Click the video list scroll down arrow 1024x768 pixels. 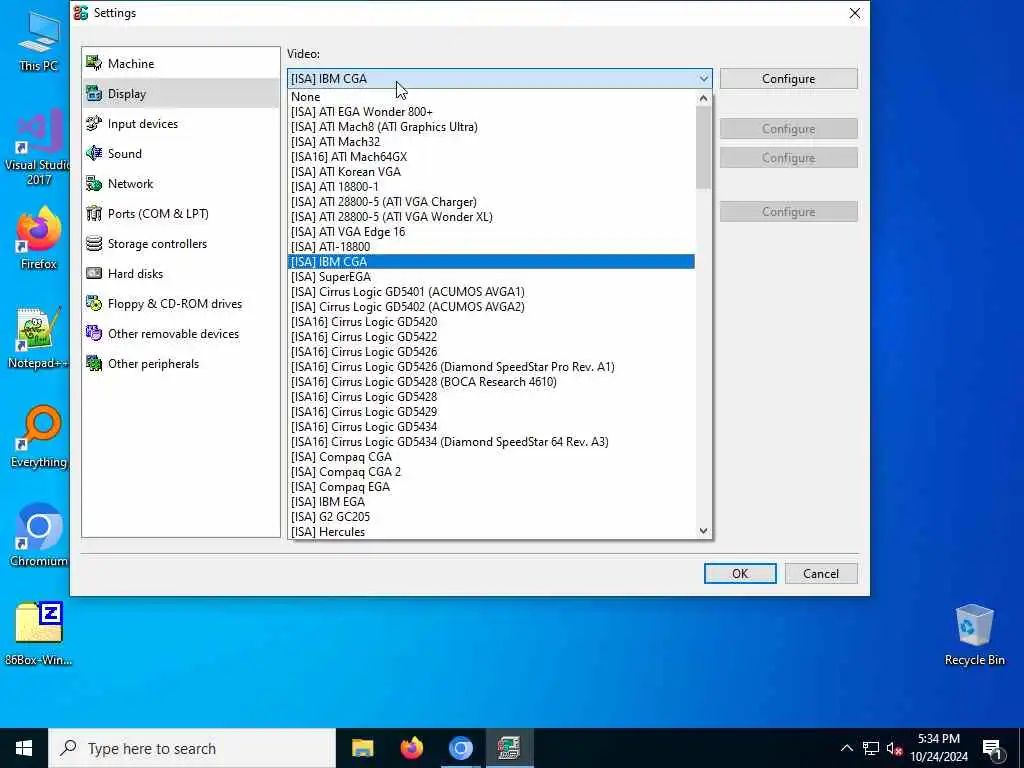(703, 531)
